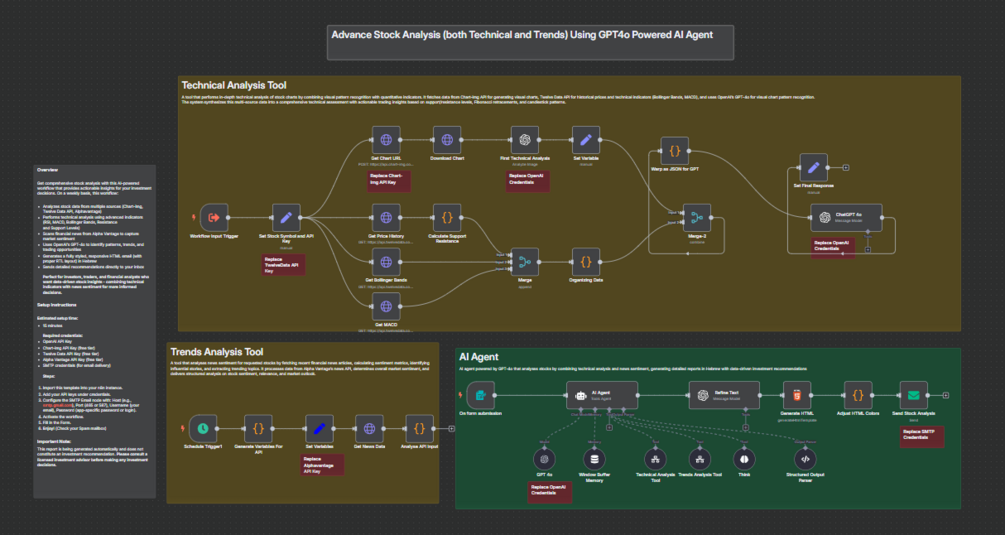Open the Structured Output Parser sub-node

(x=805, y=459)
